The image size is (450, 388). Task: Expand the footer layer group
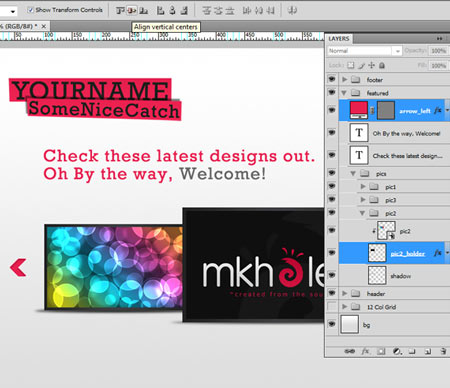coord(345,79)
